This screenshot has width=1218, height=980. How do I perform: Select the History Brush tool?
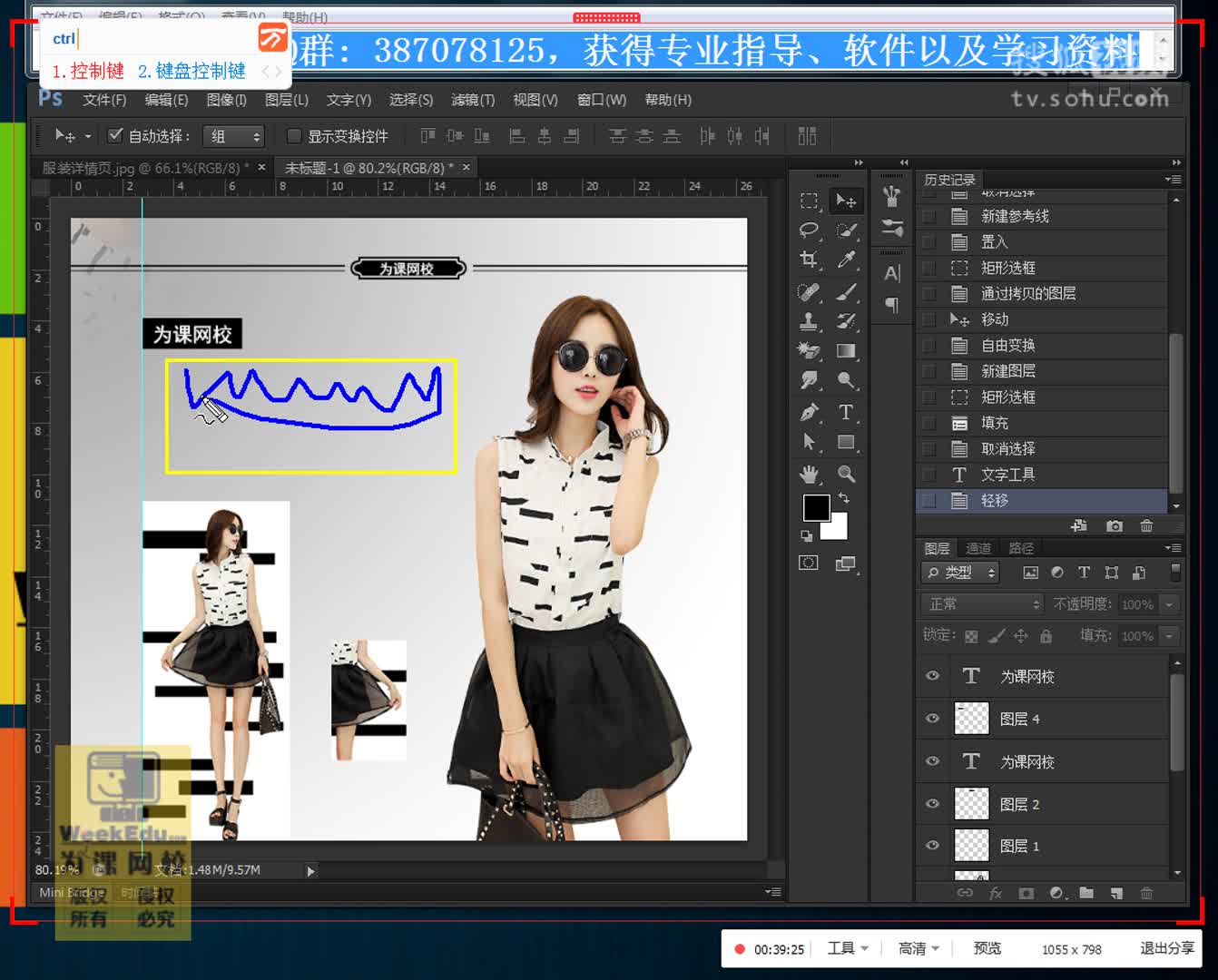846,321
